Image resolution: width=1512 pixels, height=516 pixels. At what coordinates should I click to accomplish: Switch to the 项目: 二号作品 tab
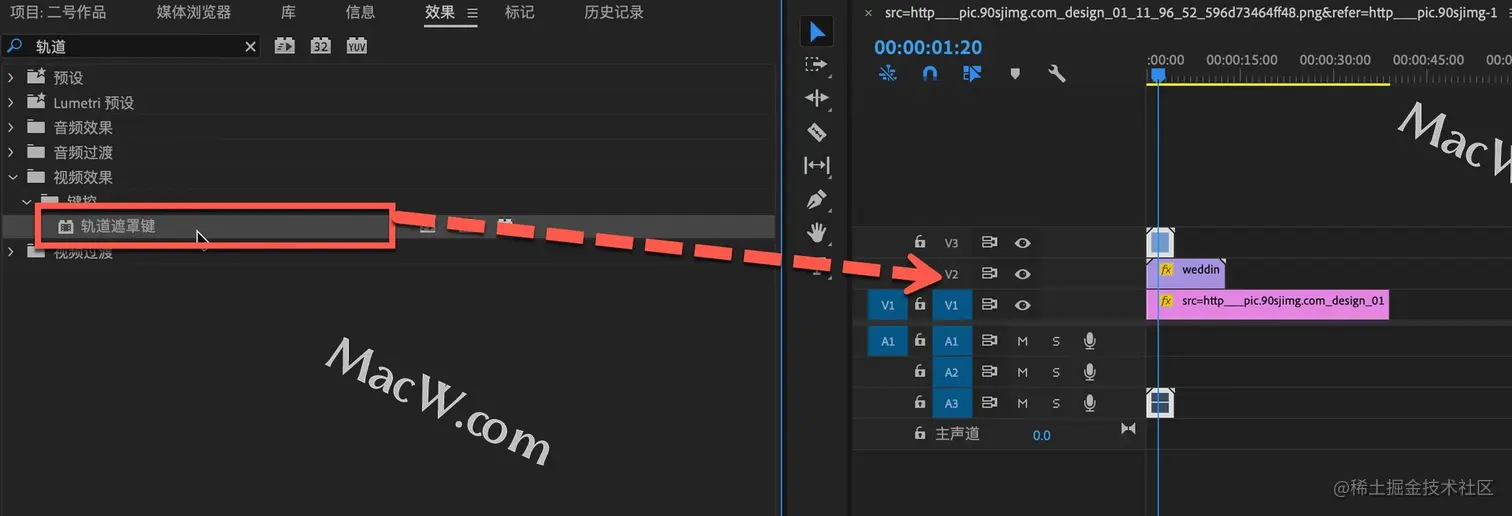pyautogui.click(x=57, y=13)
